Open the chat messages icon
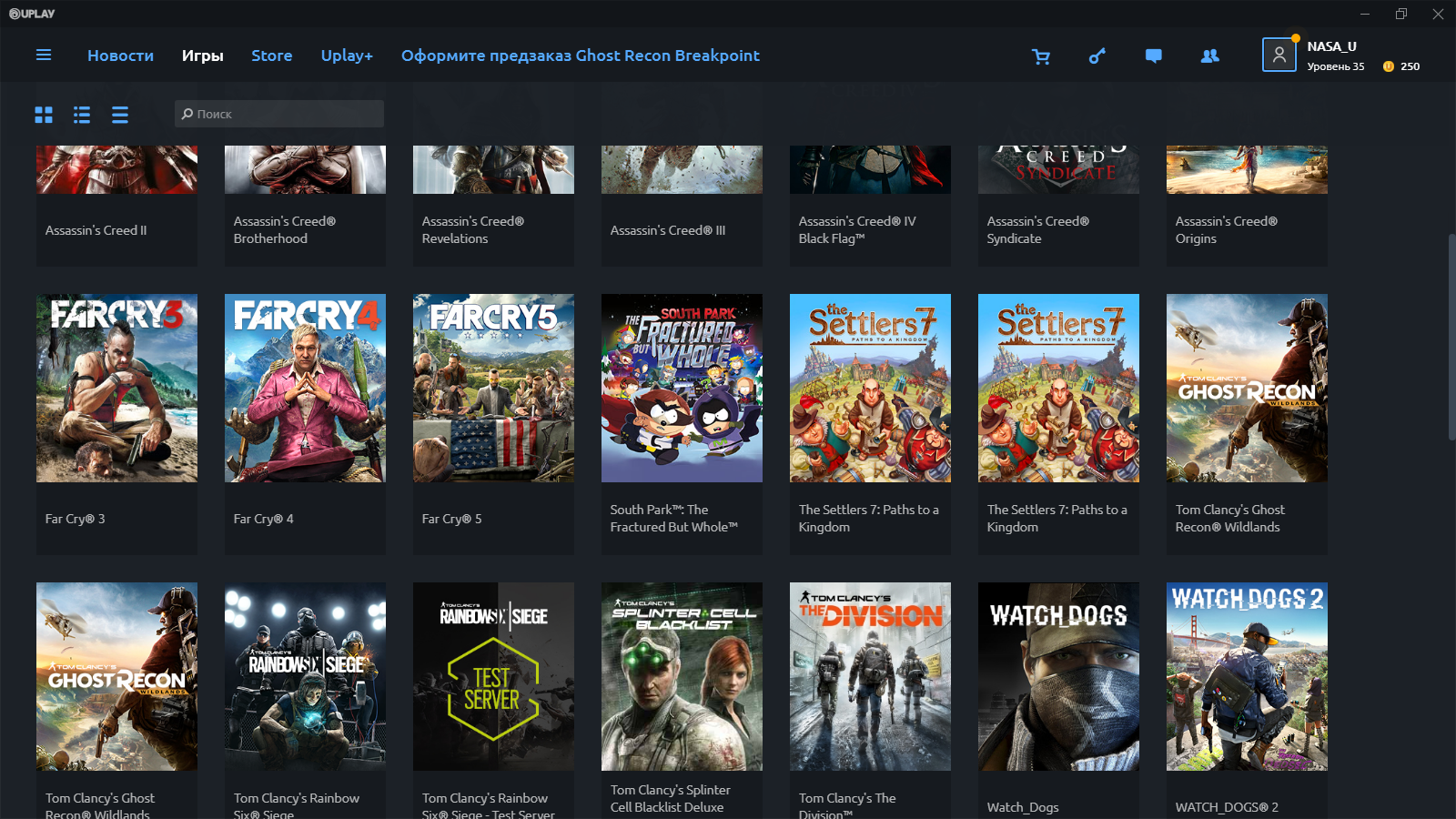Screen dimensions: 1456x819 click(1154, 56)
